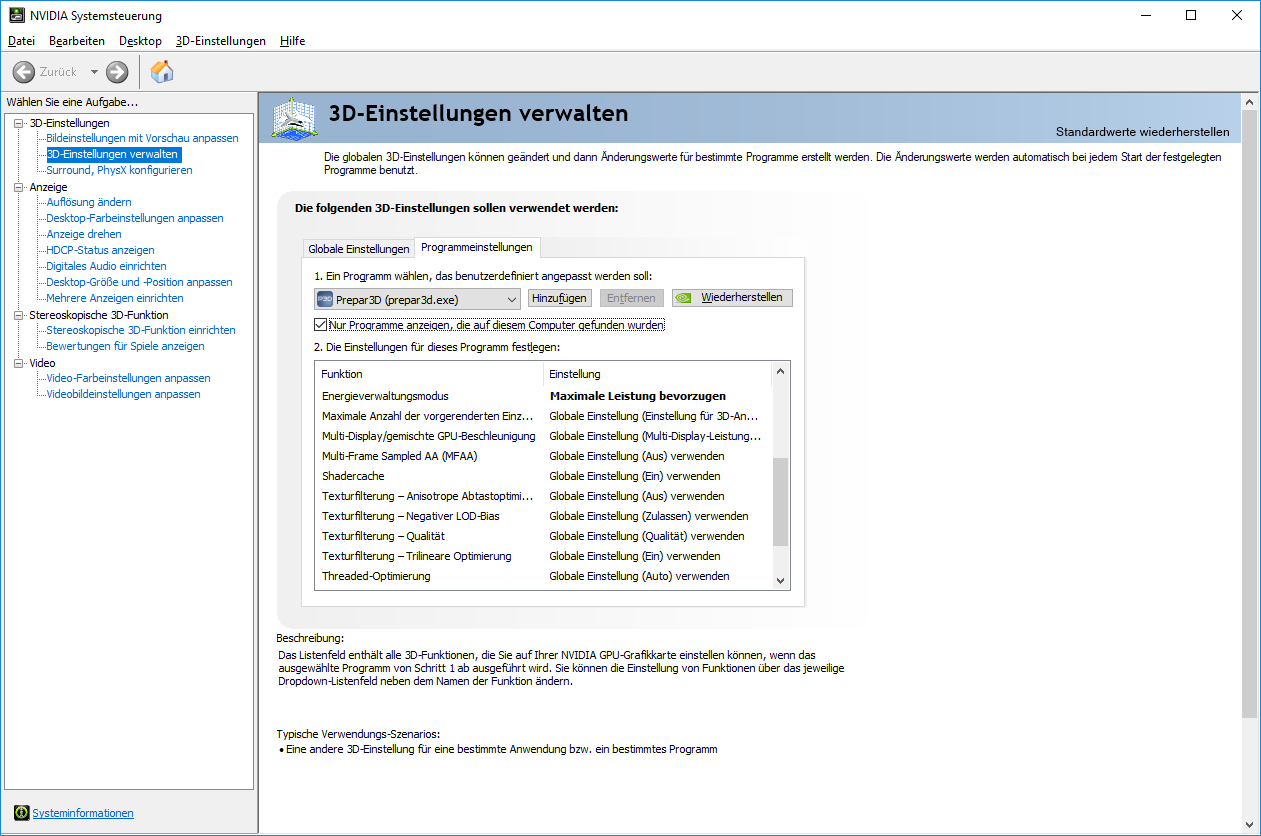Open Video-Farbeinstellungen anpassen
Viewport: 1261px width, 836px height.
point(129,378)
